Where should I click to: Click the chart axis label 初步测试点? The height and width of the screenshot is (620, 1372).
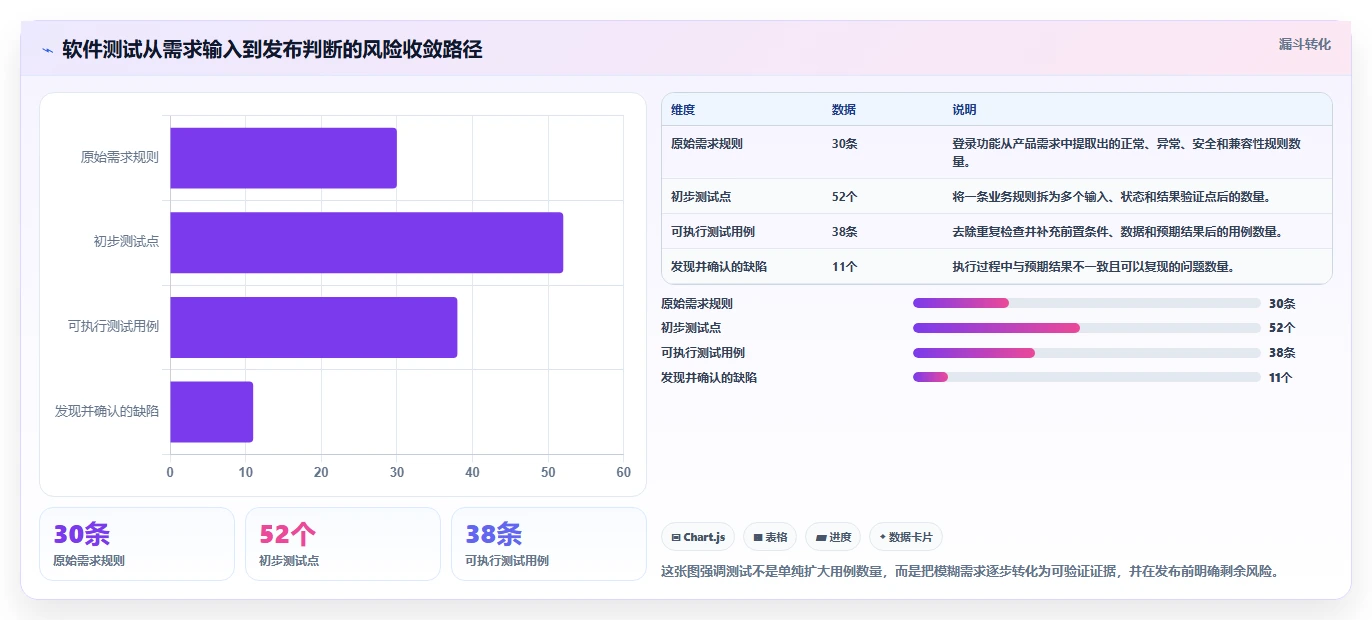pos(126,242)
